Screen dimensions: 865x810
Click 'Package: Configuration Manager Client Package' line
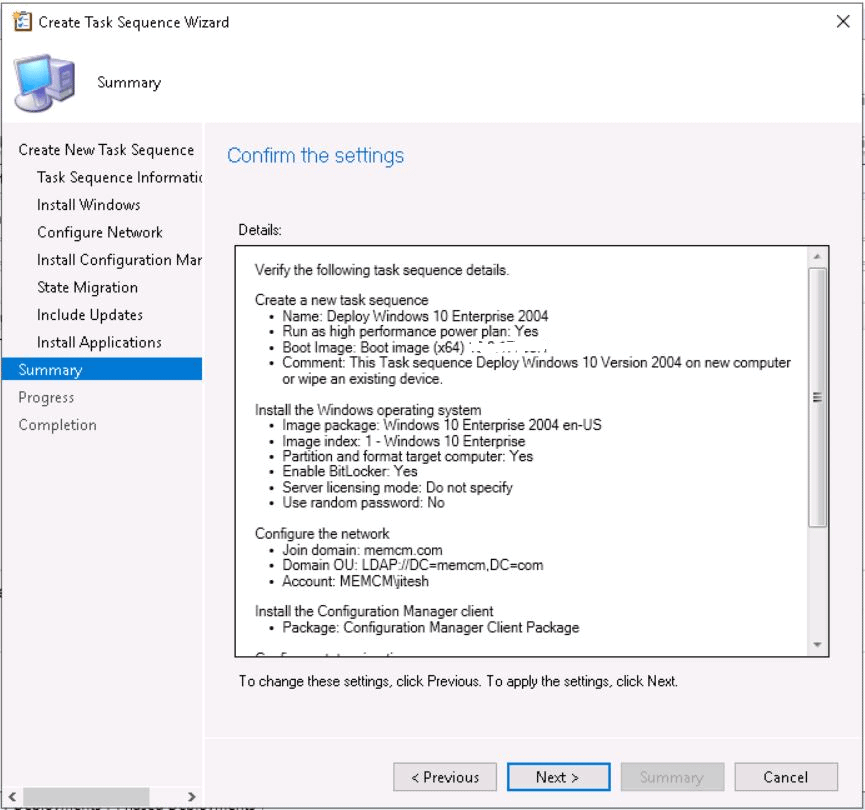pos(430,627)
